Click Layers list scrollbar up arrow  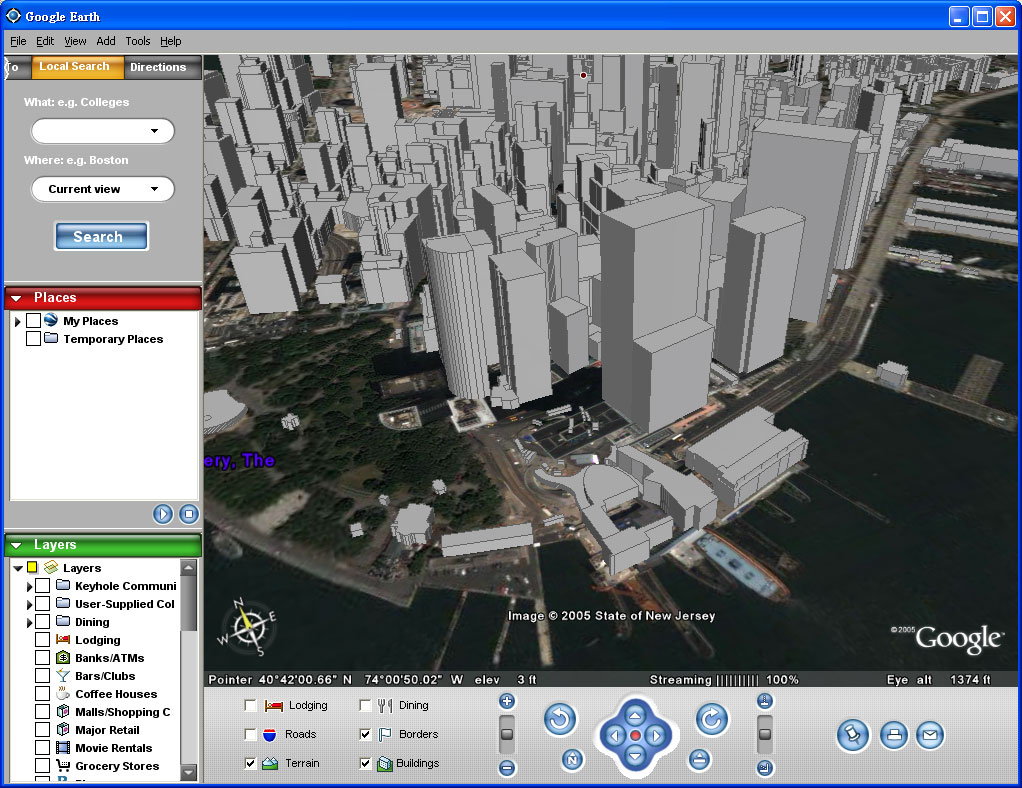(x=188, y=567)
